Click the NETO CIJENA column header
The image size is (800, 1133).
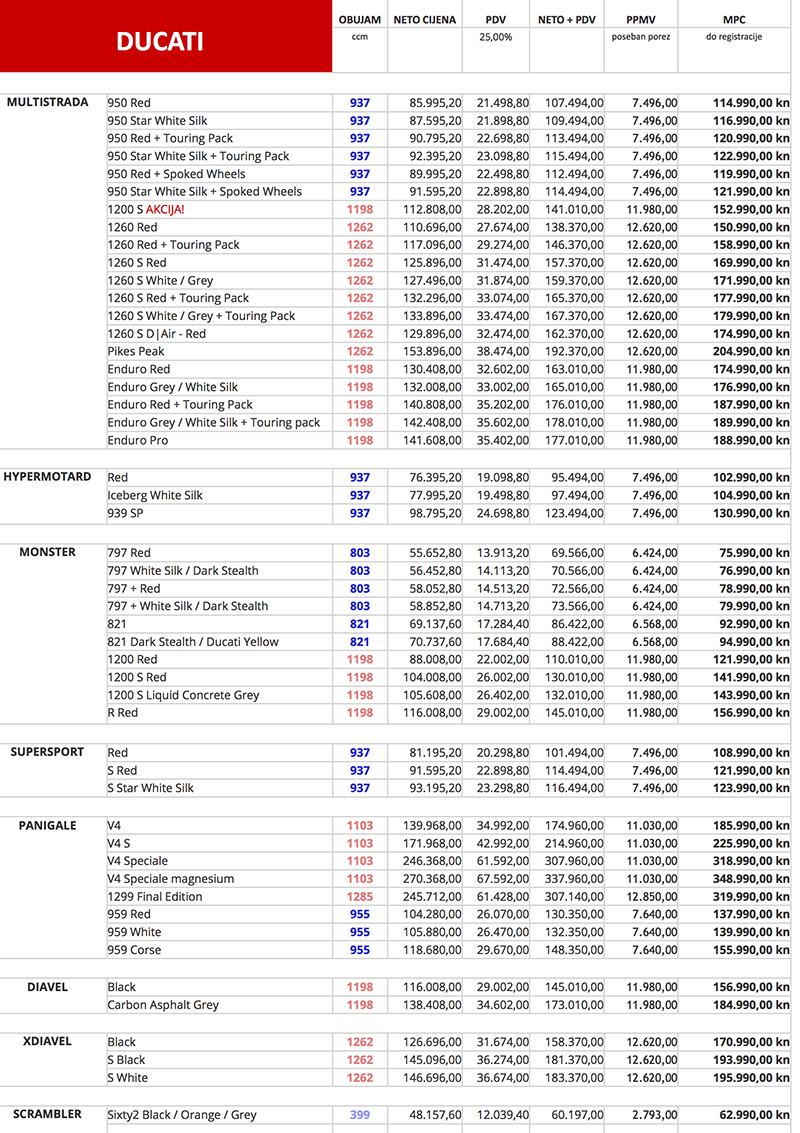click(424, 20)
